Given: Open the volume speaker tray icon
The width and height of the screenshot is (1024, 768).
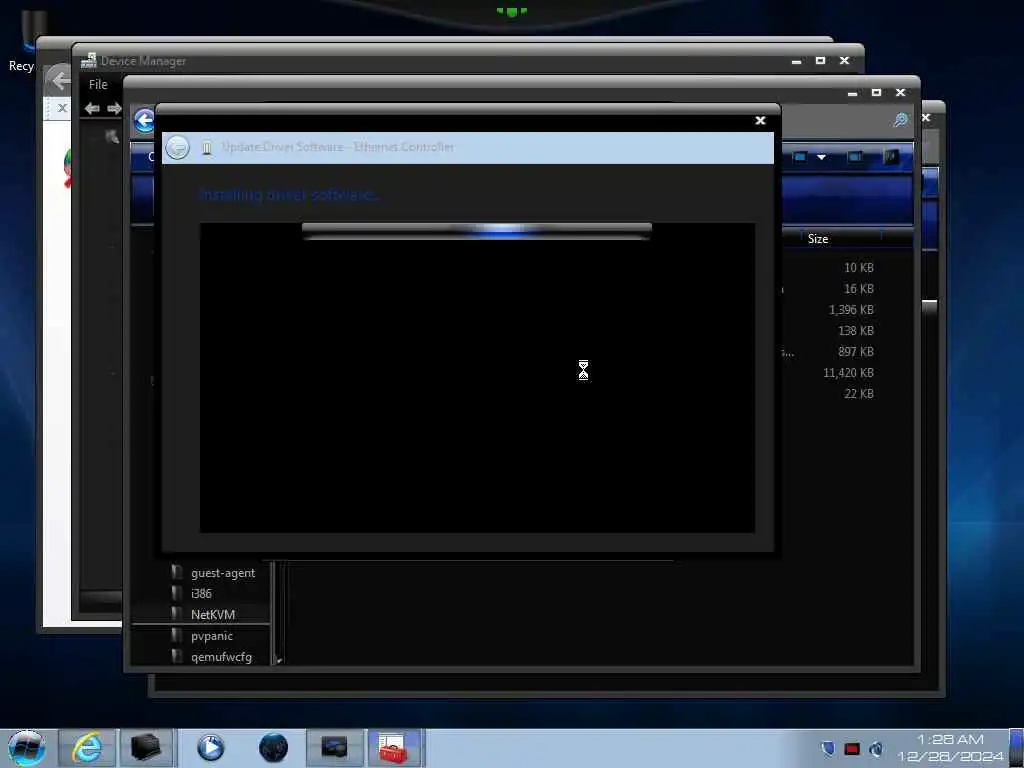Looking at the screenshot, I should click(876, 748).
